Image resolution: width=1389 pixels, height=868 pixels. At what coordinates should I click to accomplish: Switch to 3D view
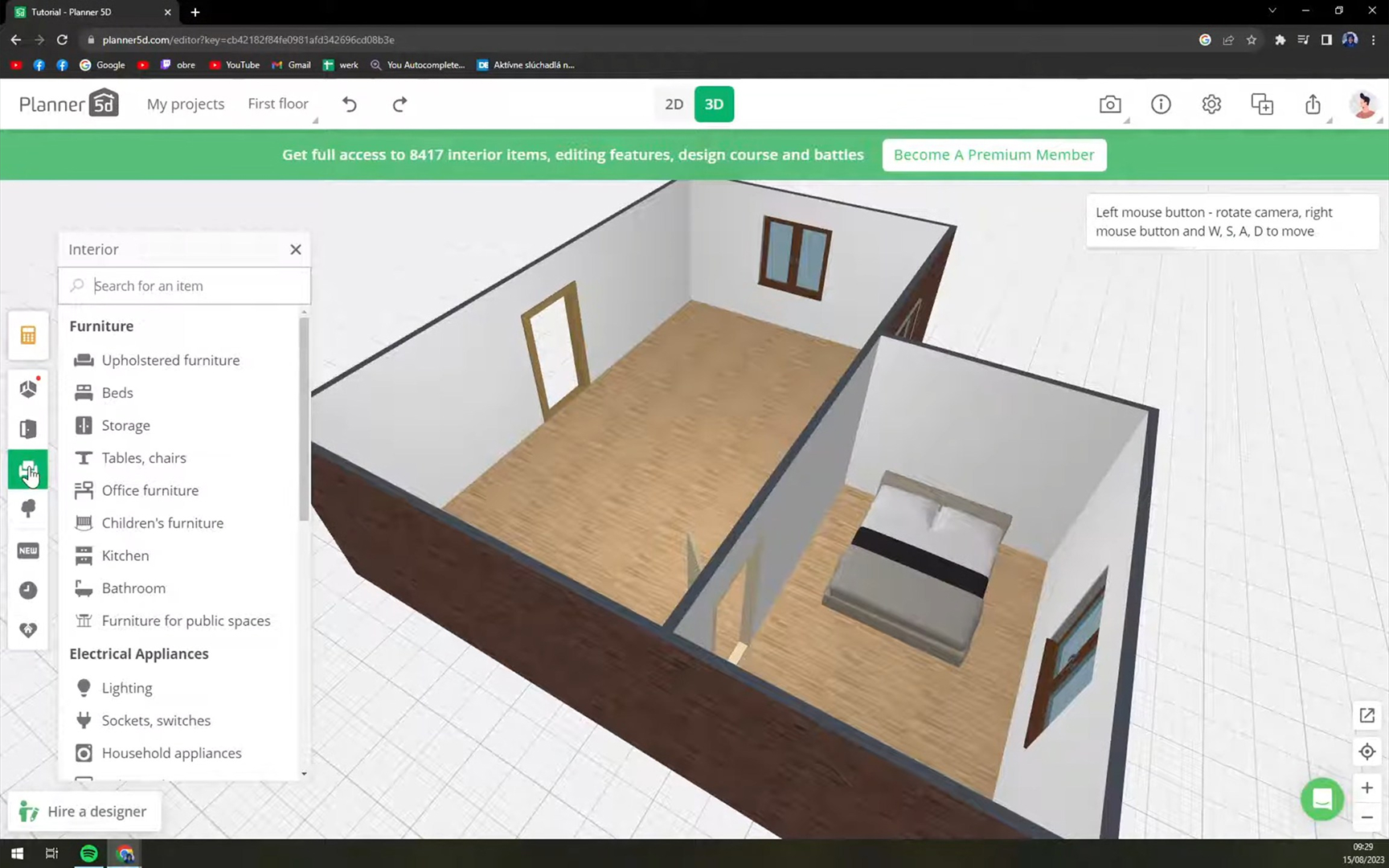714,104
